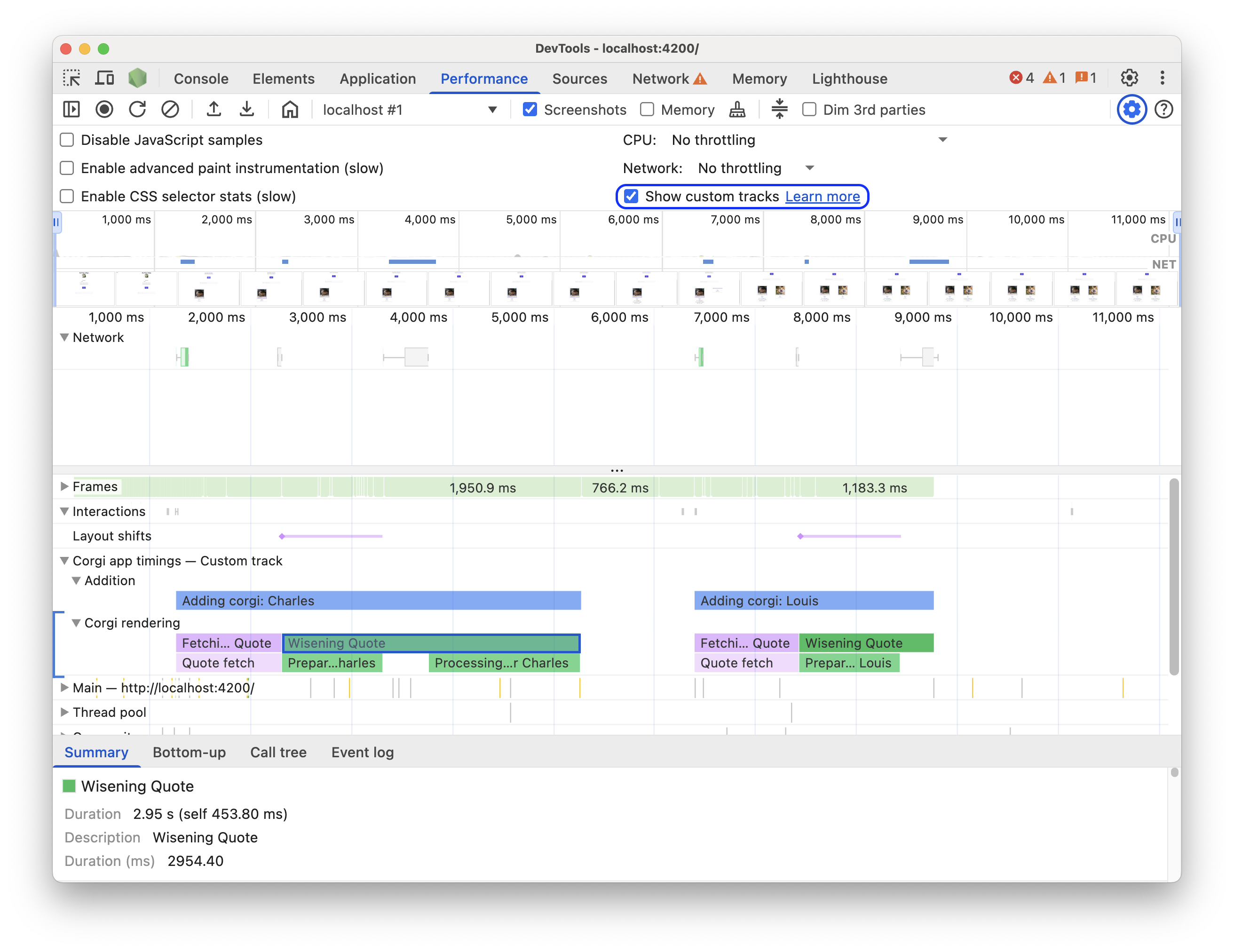Load a profile using the upload icon
Image resolution: width=1234 pixels, height=952 pixels.
click(x=213, y=109)
